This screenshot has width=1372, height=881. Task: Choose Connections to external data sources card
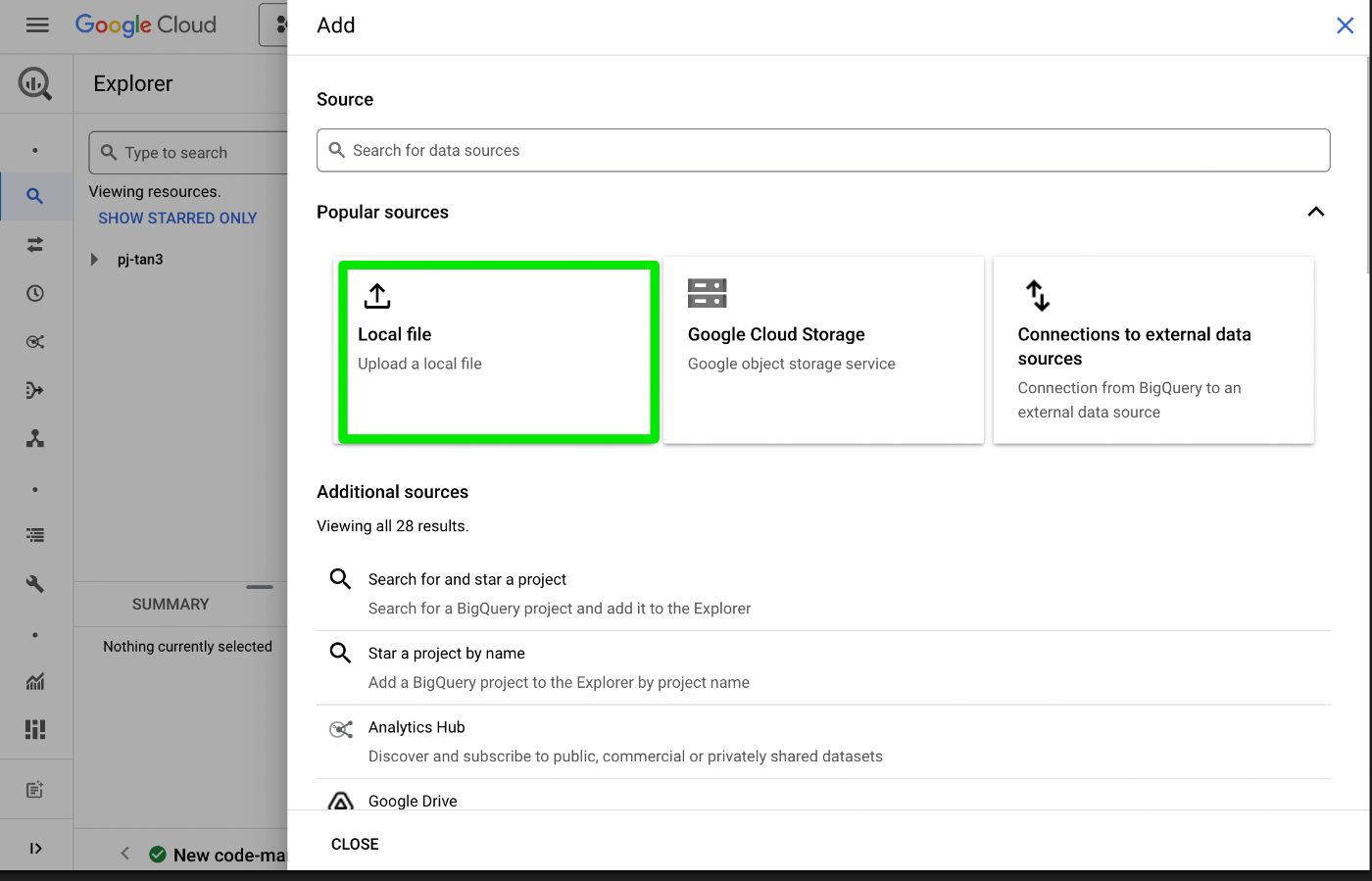coord(1153,350)
